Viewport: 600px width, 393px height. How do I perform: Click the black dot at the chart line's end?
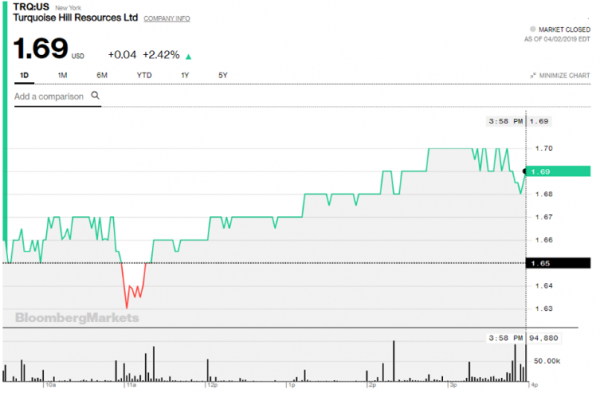tap(525, 171)
